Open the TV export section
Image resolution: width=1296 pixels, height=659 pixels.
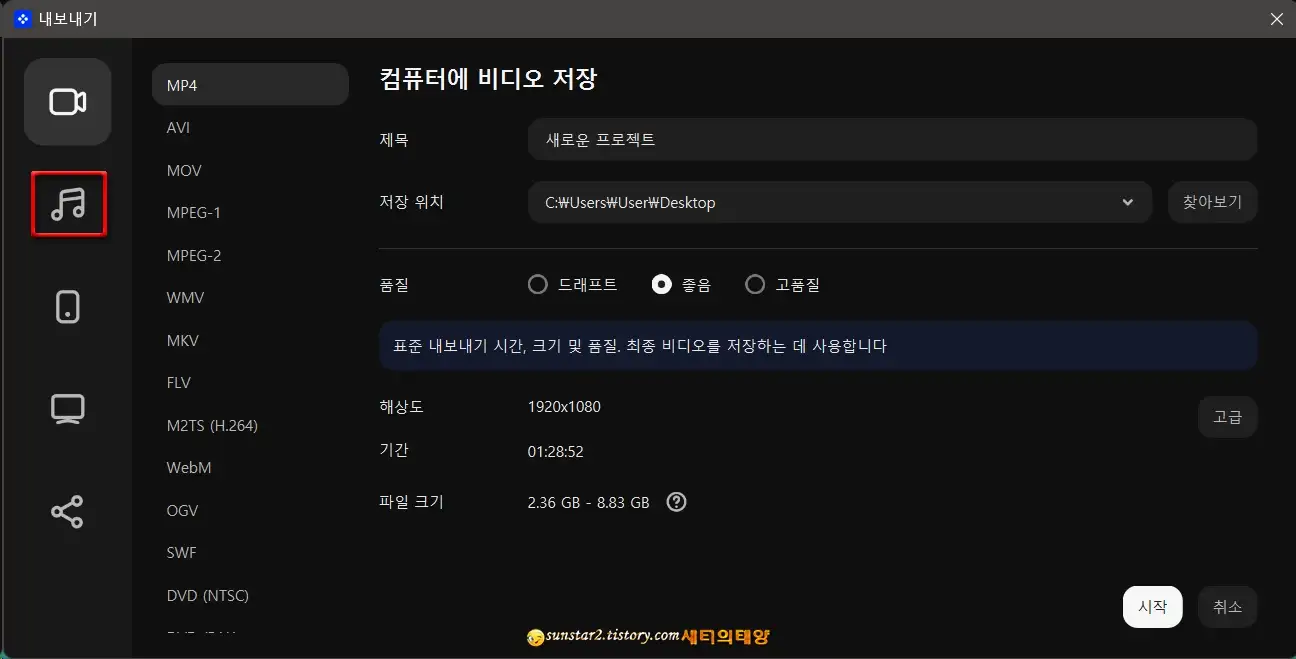coord(67,408)
